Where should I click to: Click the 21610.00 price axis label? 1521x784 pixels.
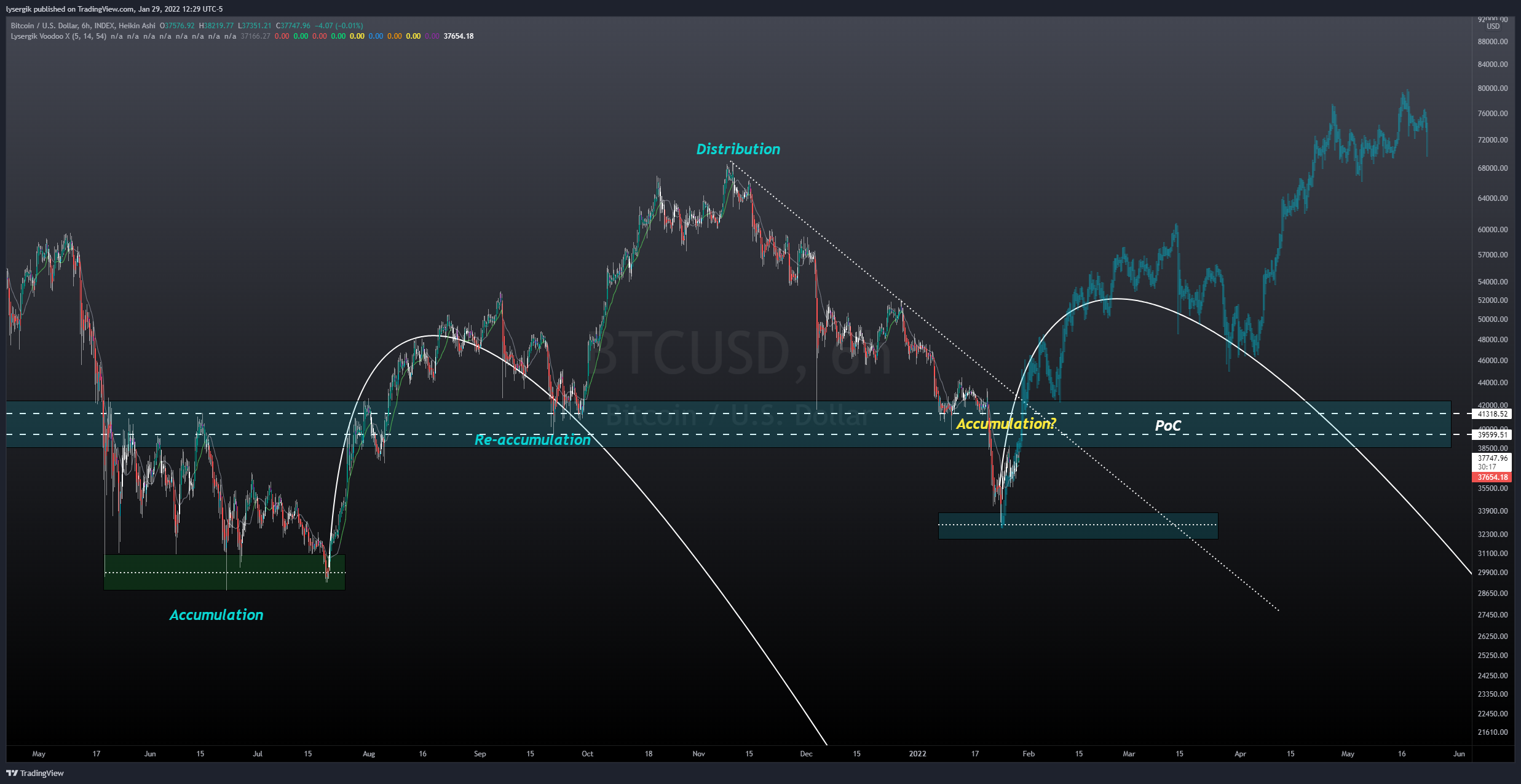1493,732
